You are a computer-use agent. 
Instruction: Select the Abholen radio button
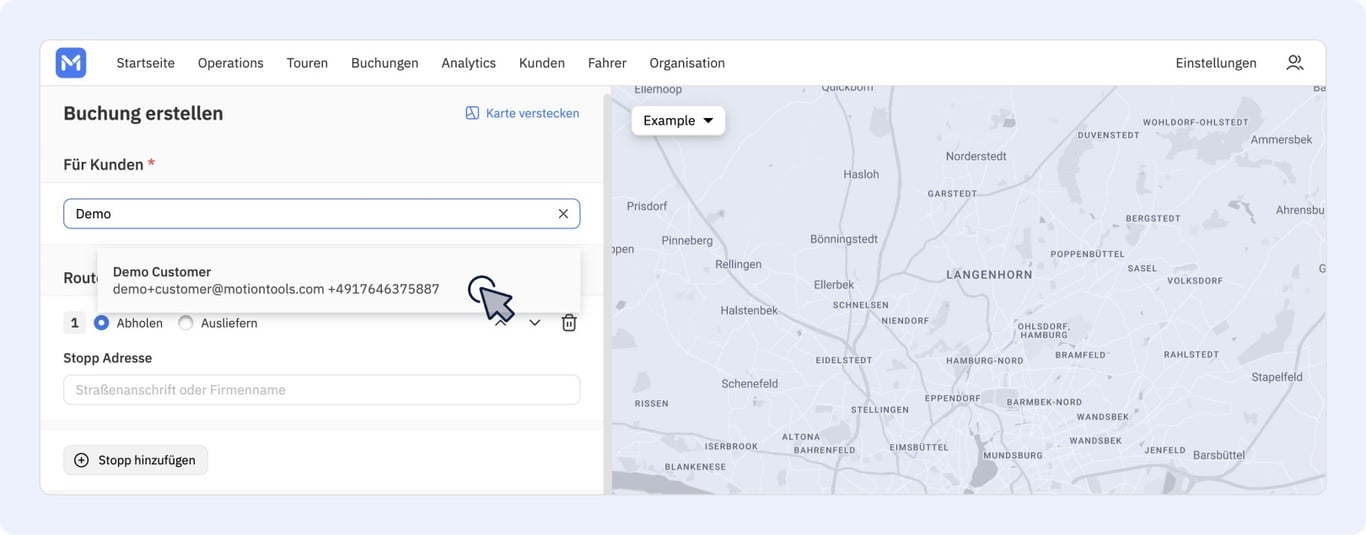pyautogui.click(x=101, y=323)
